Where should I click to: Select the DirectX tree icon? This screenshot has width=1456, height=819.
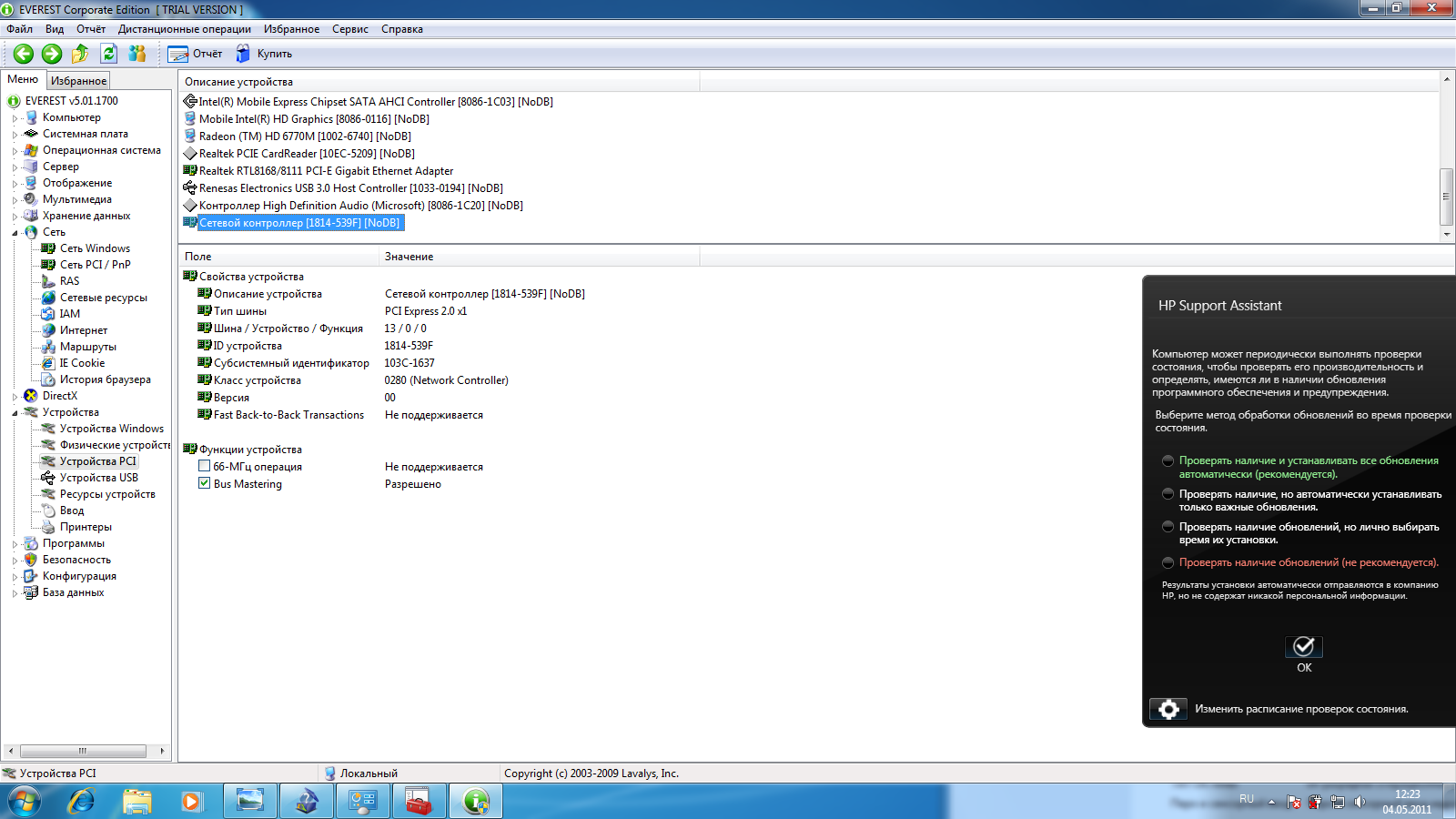[31, 396]
